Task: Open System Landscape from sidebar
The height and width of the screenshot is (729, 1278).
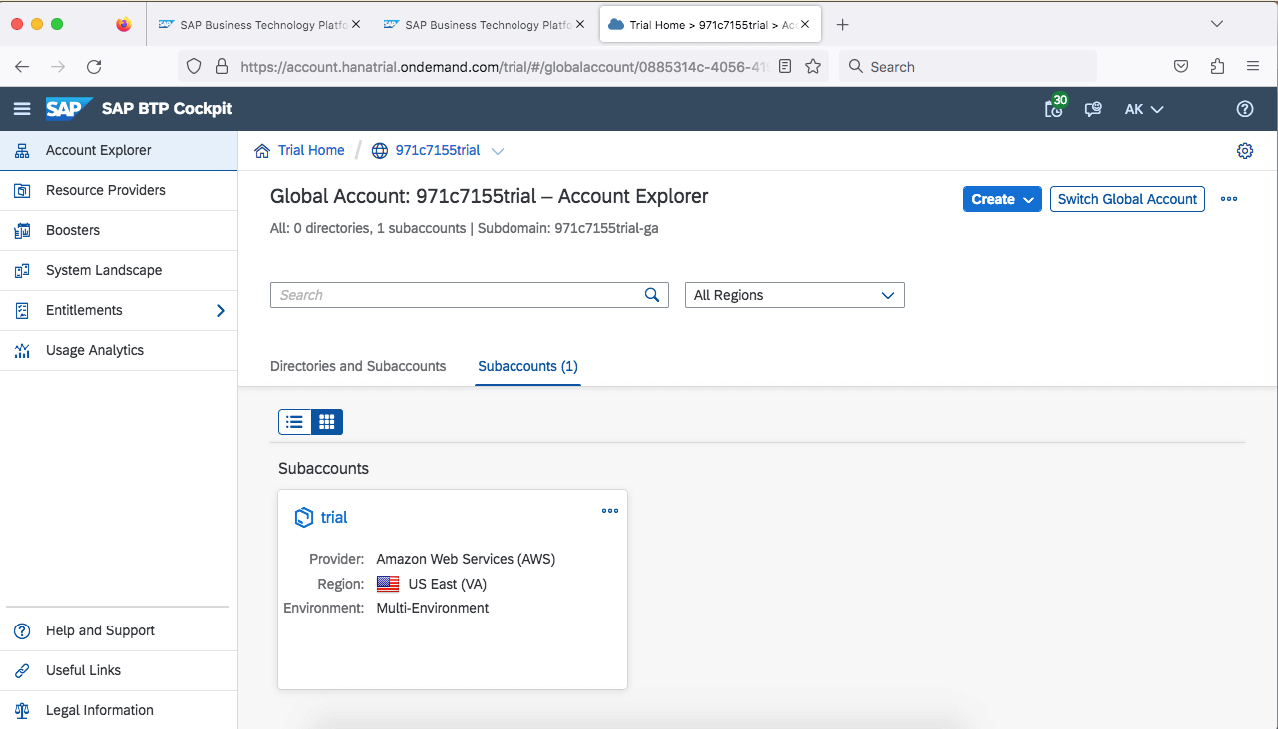Action: (101, 270)
